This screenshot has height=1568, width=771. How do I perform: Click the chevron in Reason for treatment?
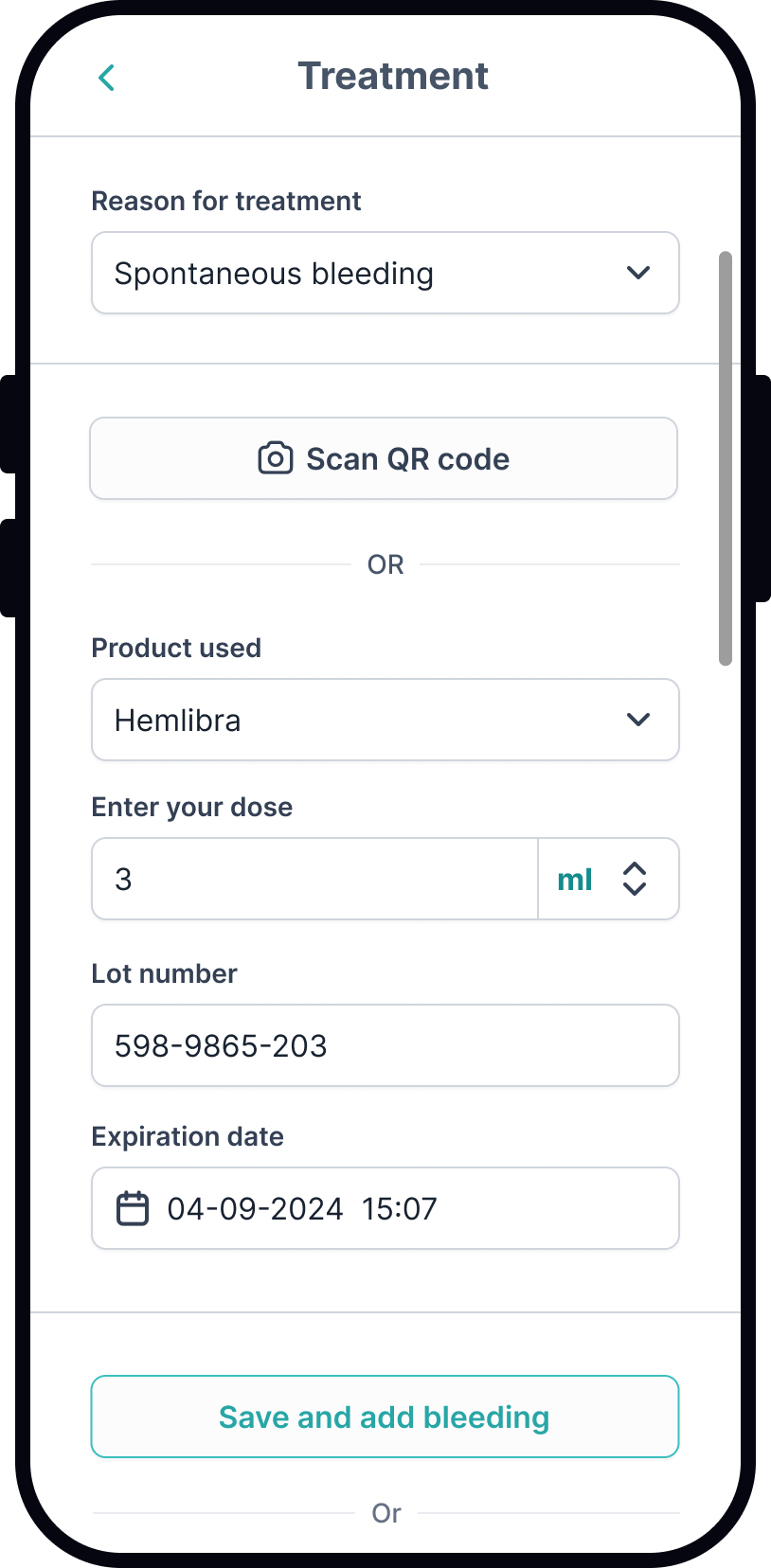(638, 273)
